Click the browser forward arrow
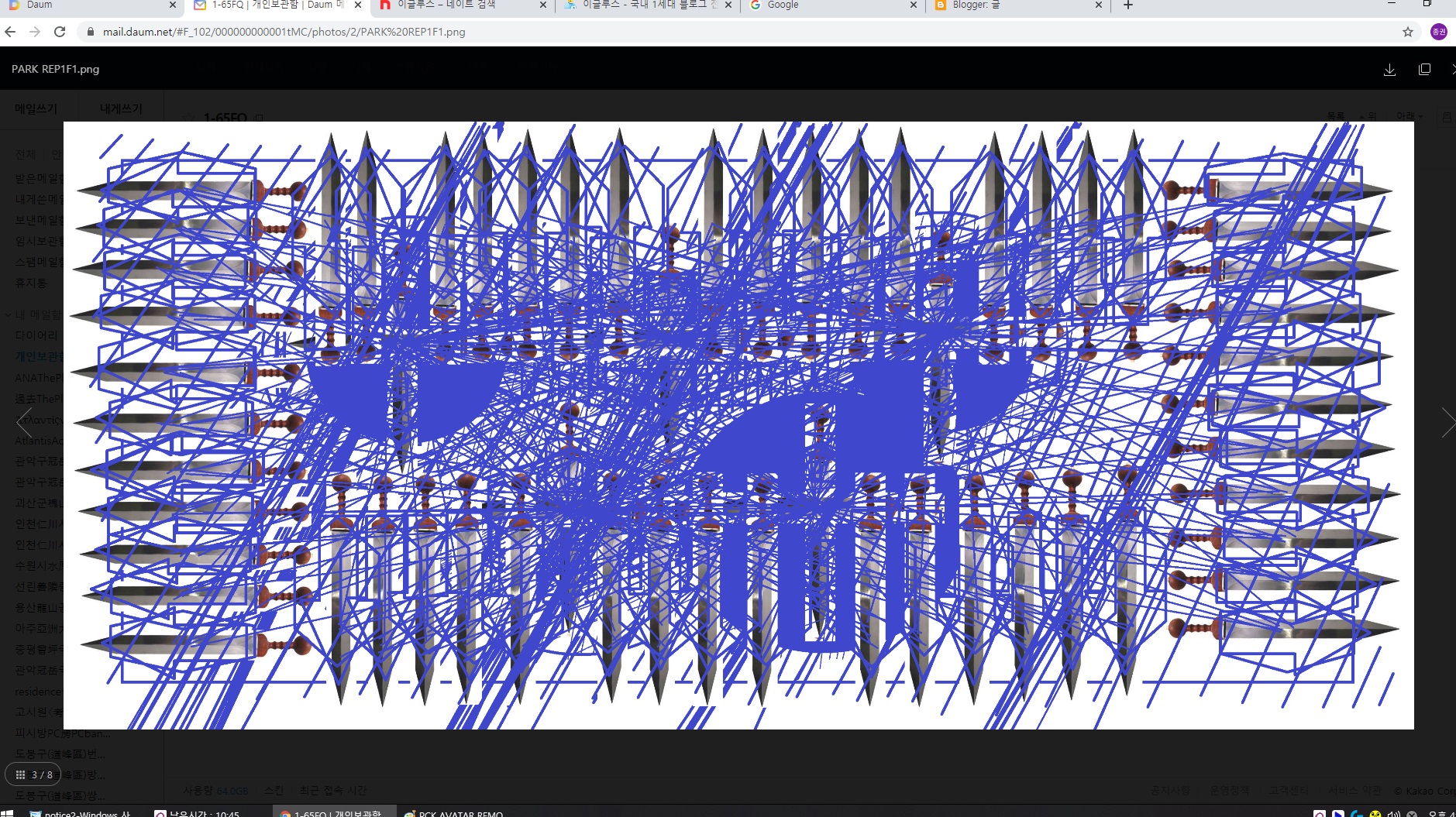Image resolution: width=1456 pixels, height=817 pixels. click(35, 32)
